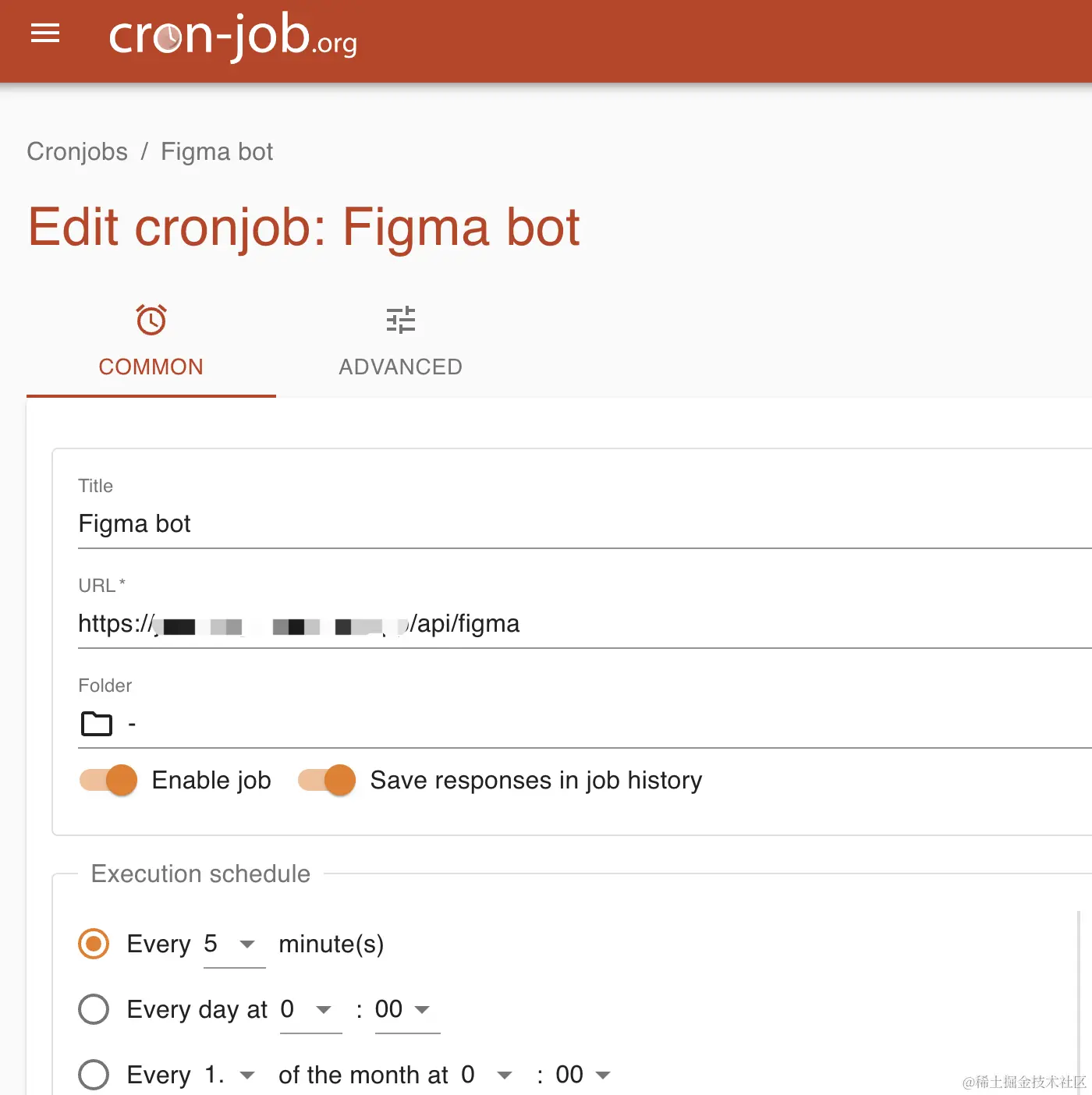Open the Every day minute dropdown showing 00

pos(407,1010)
